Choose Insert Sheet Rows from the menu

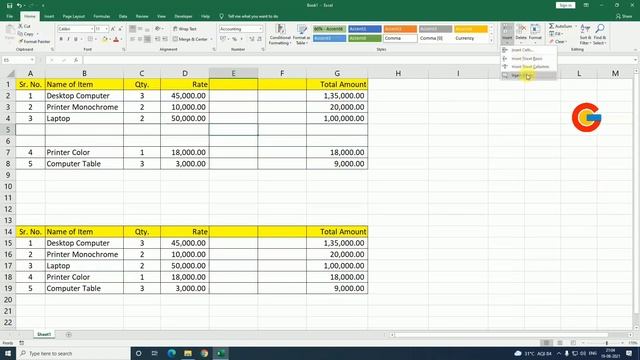(x=529, y=59)
